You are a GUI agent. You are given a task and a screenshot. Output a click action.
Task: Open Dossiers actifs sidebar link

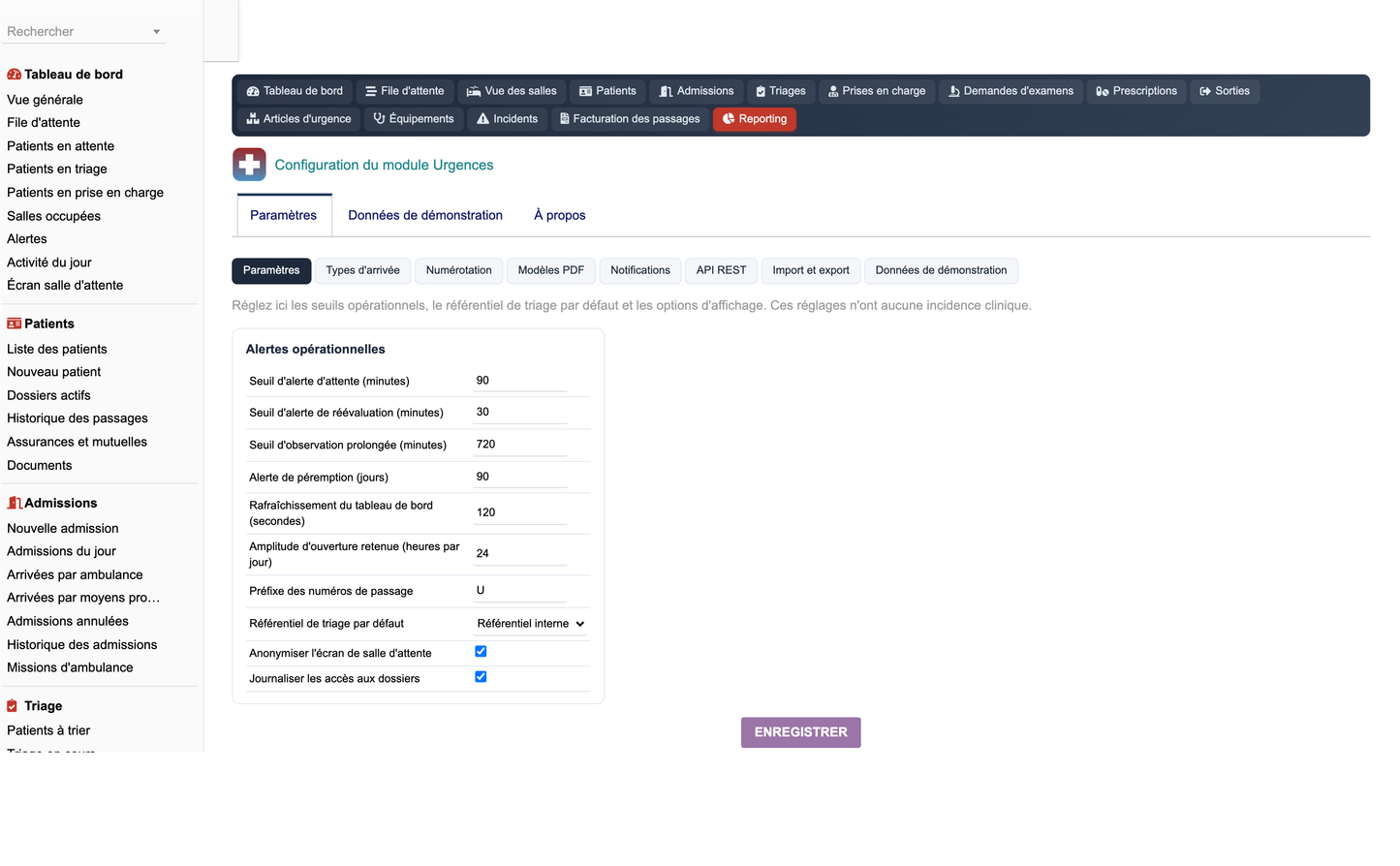(x=48, y=395)
